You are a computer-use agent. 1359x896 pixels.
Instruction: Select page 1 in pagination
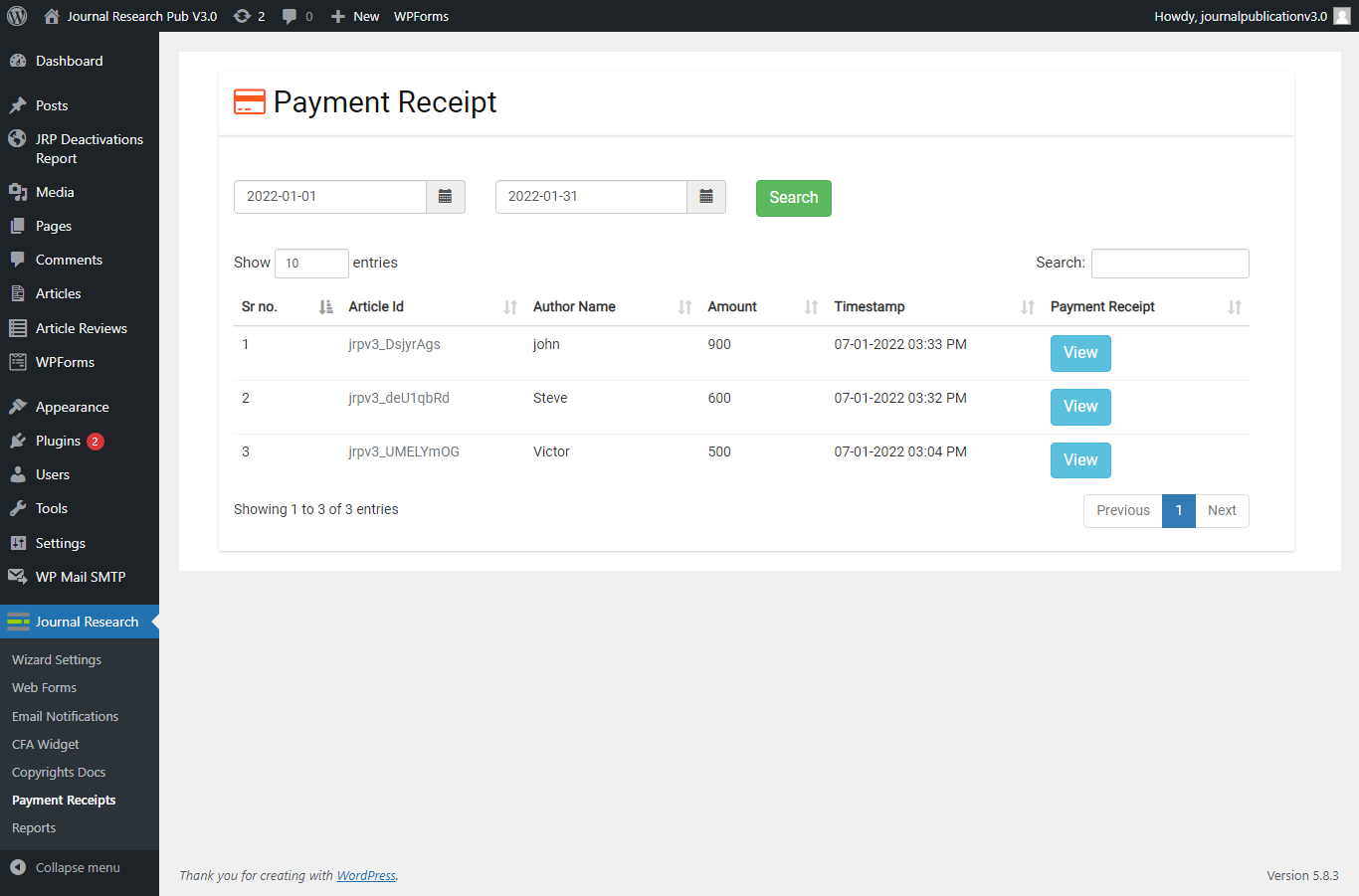1179,511
